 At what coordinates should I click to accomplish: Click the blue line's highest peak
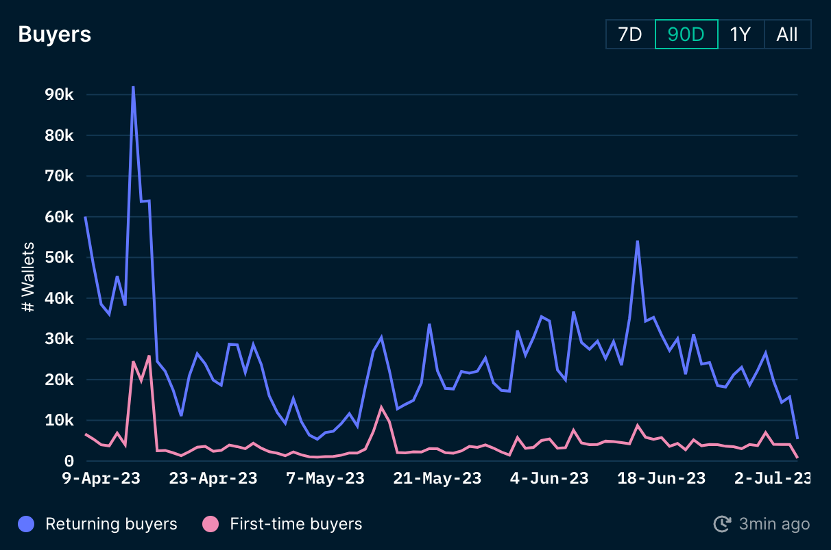pyautogui.click(x=133, y=87)
